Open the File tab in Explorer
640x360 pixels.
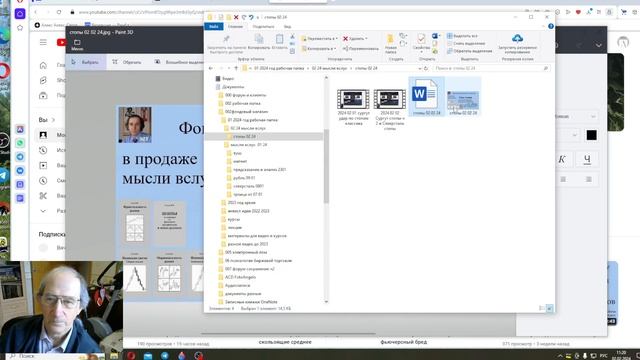coord(213,27)
